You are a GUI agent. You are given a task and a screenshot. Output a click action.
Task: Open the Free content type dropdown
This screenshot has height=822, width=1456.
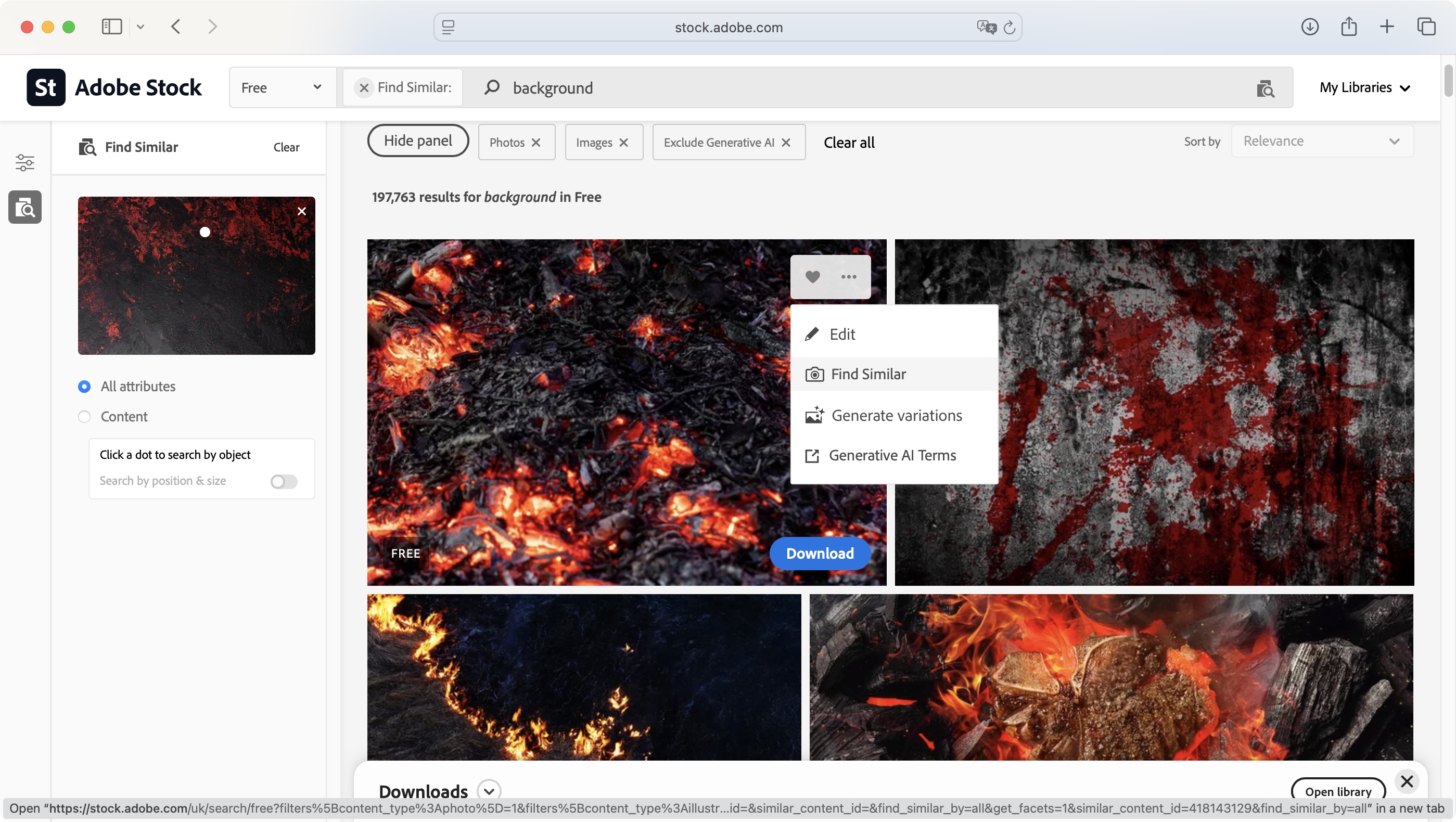pos(282,87)
